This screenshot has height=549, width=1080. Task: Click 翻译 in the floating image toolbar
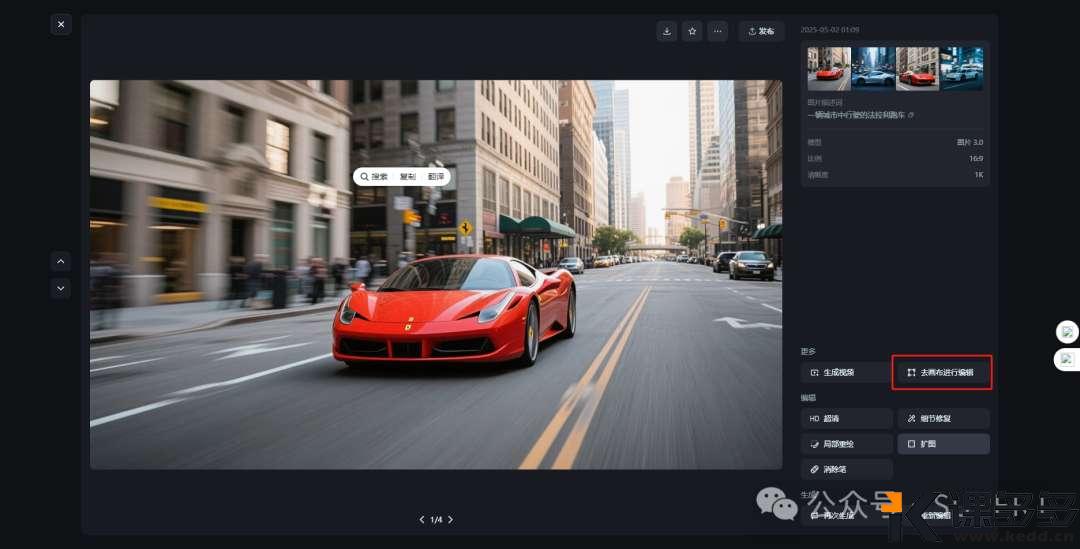tap(436, 176)
